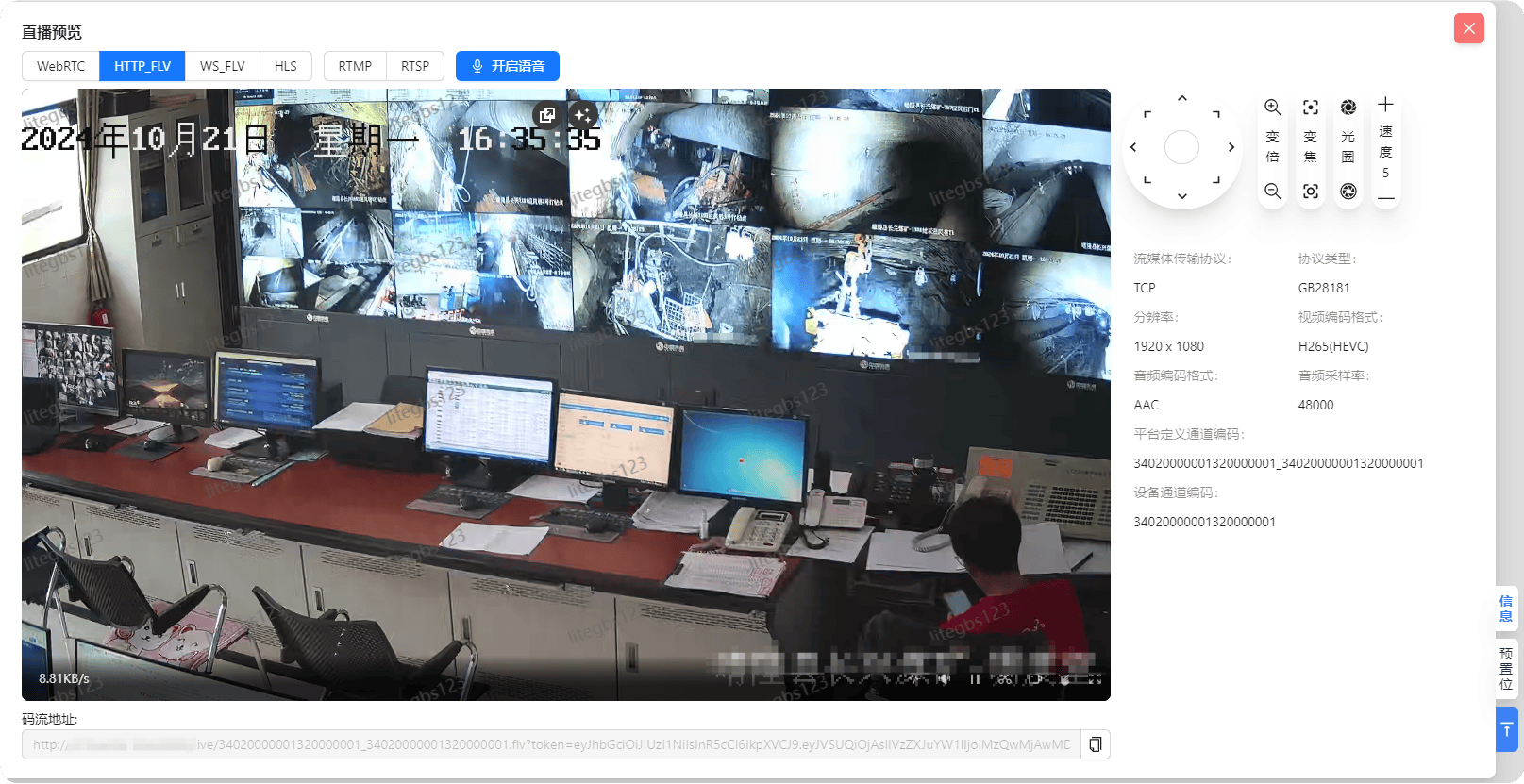
Task: Click the 开启语音 voice button
Action: [508, 66]
